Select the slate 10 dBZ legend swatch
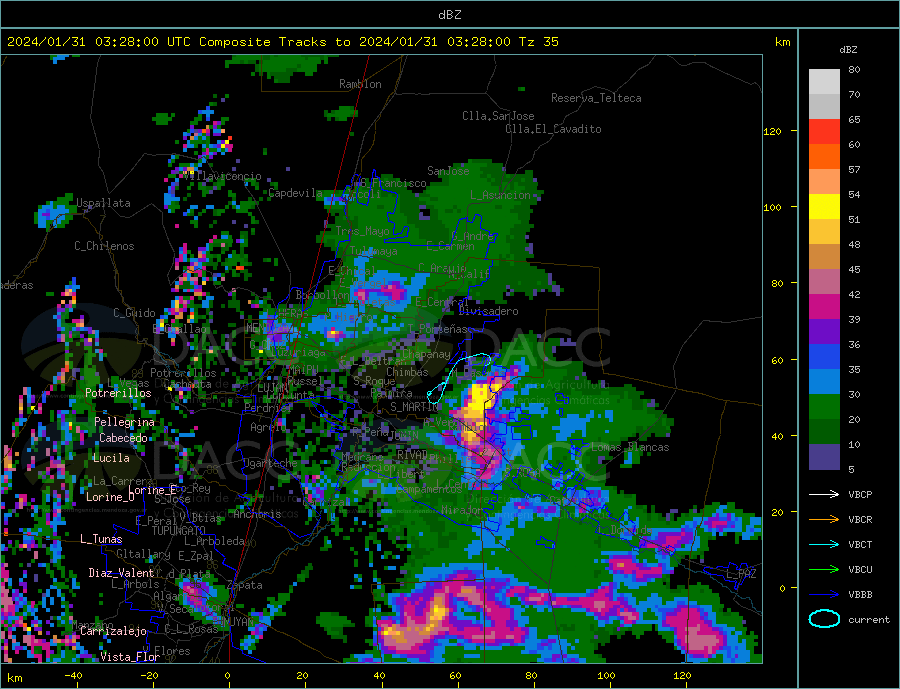 [824, 457]
